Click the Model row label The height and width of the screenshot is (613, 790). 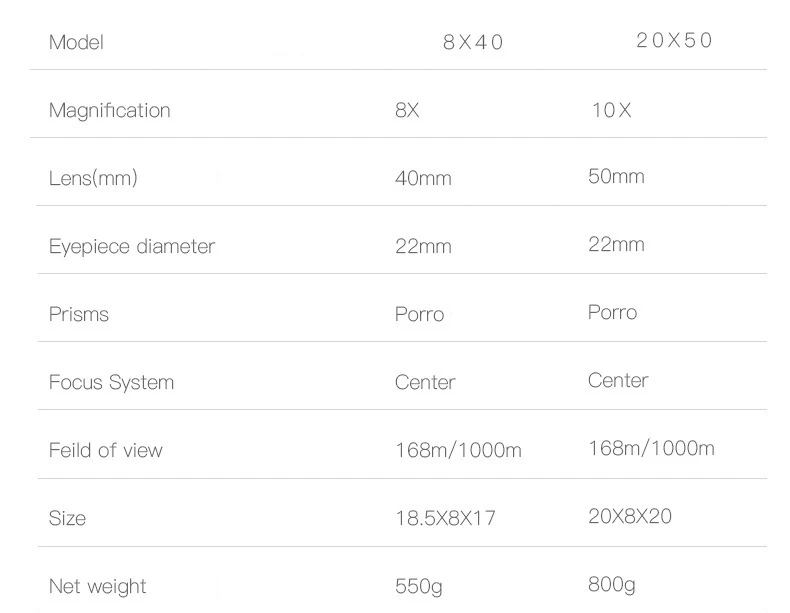pyautogui.click(x=76, y=42)
